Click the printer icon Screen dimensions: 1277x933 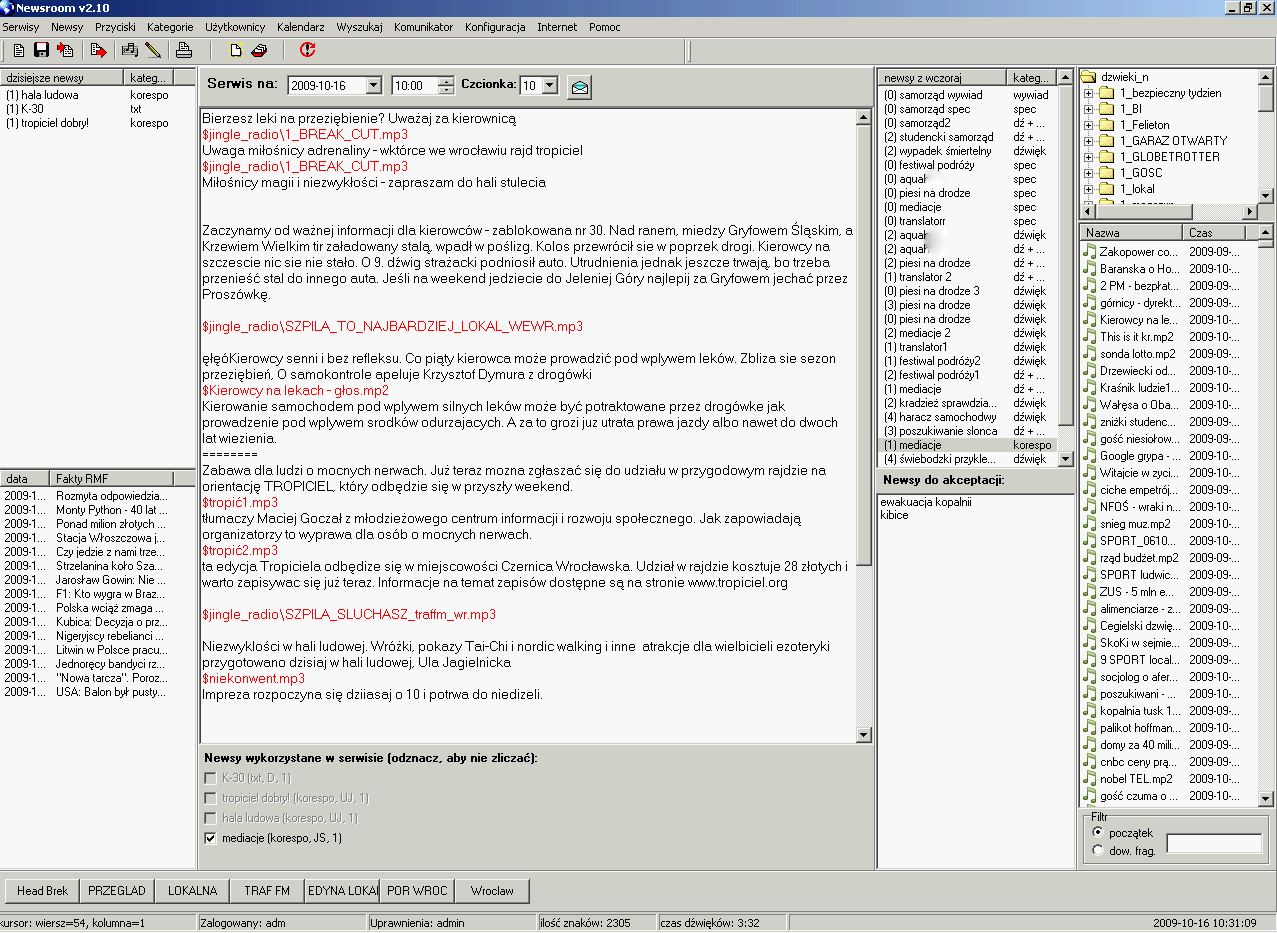pyautogui.click(x=184, y=50)
